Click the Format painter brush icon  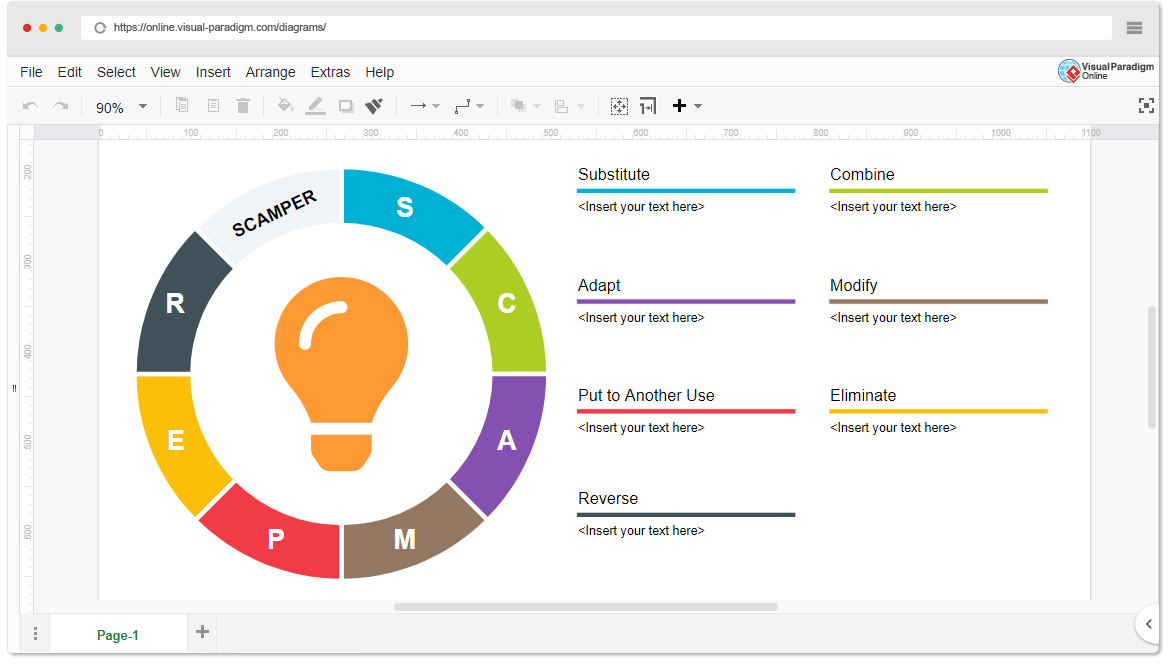click(374, 106)
